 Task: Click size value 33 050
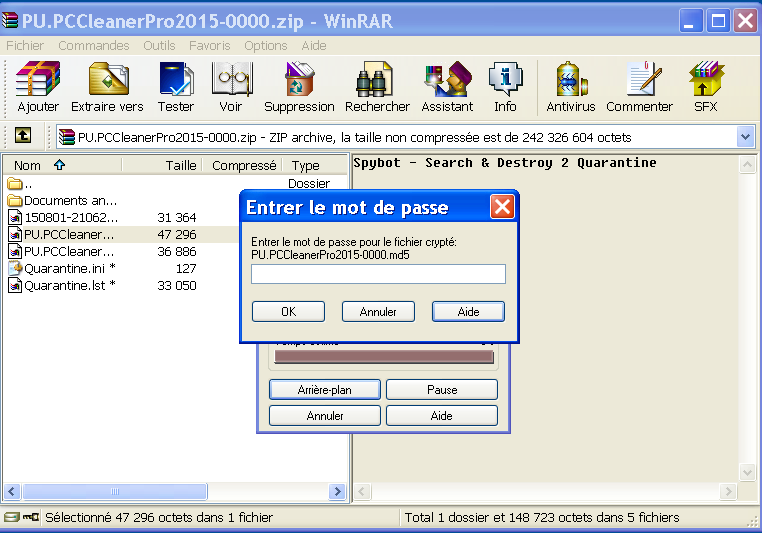click(176, 286)
